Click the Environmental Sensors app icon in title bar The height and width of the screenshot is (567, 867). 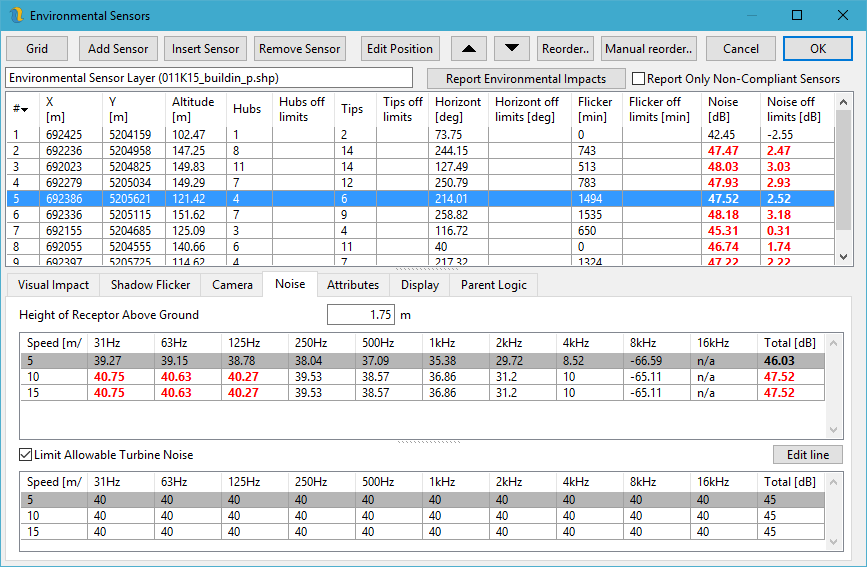tap(15, 16)
